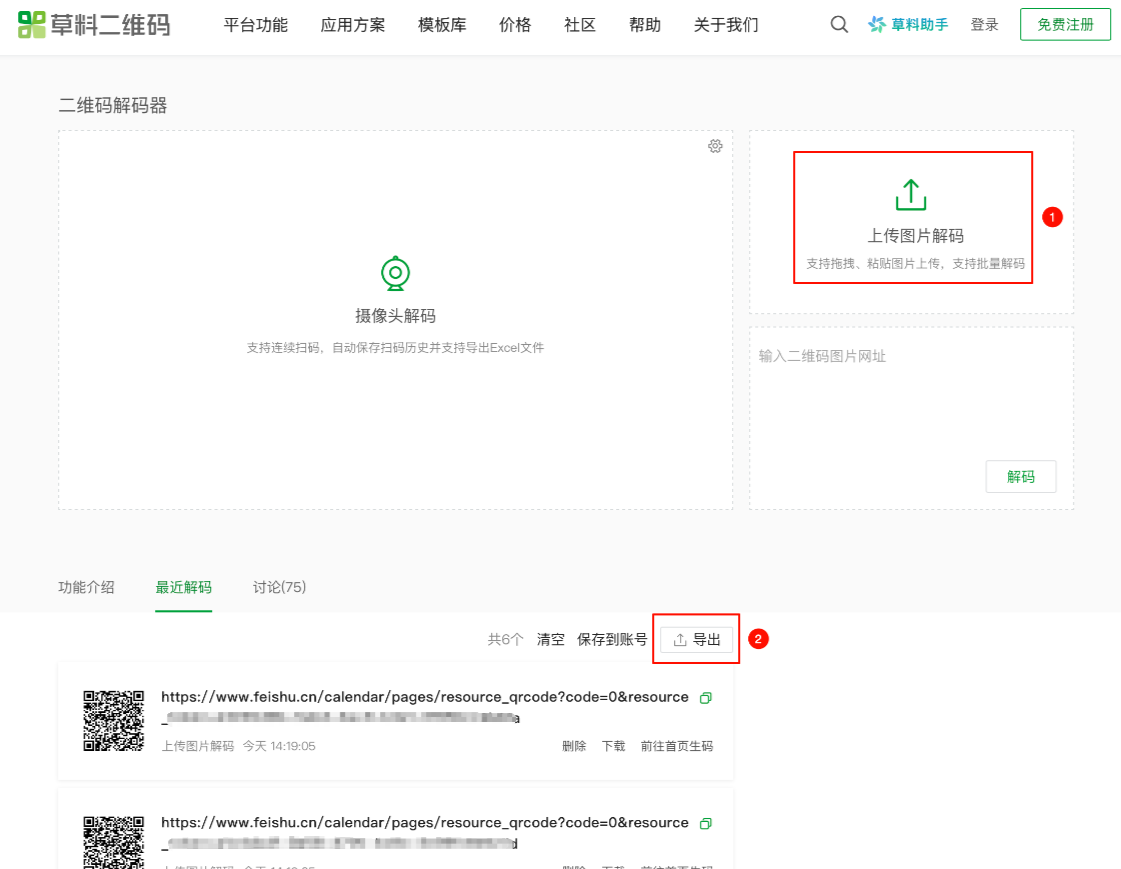Open the 应用方案 menu
1121x869 pixels.
tap(353, 25)
